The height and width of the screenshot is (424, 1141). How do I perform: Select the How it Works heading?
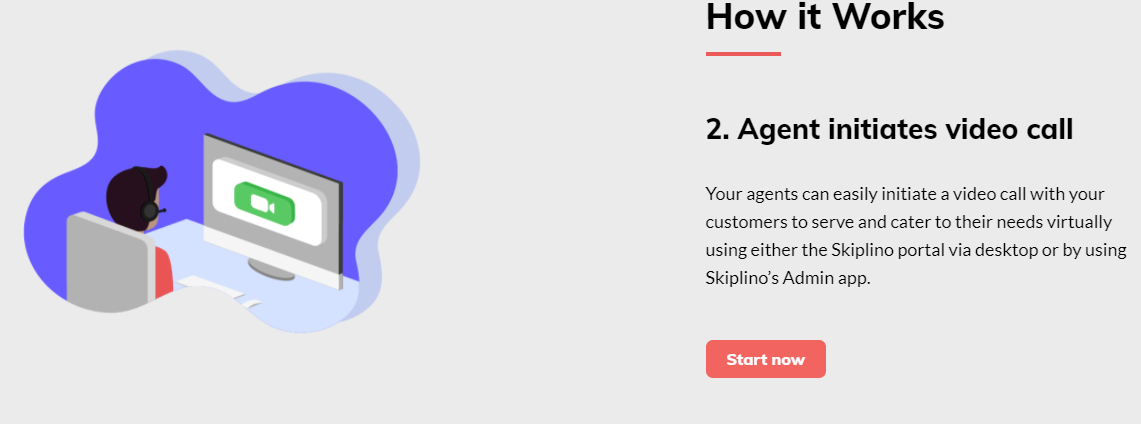pos(825,17)
